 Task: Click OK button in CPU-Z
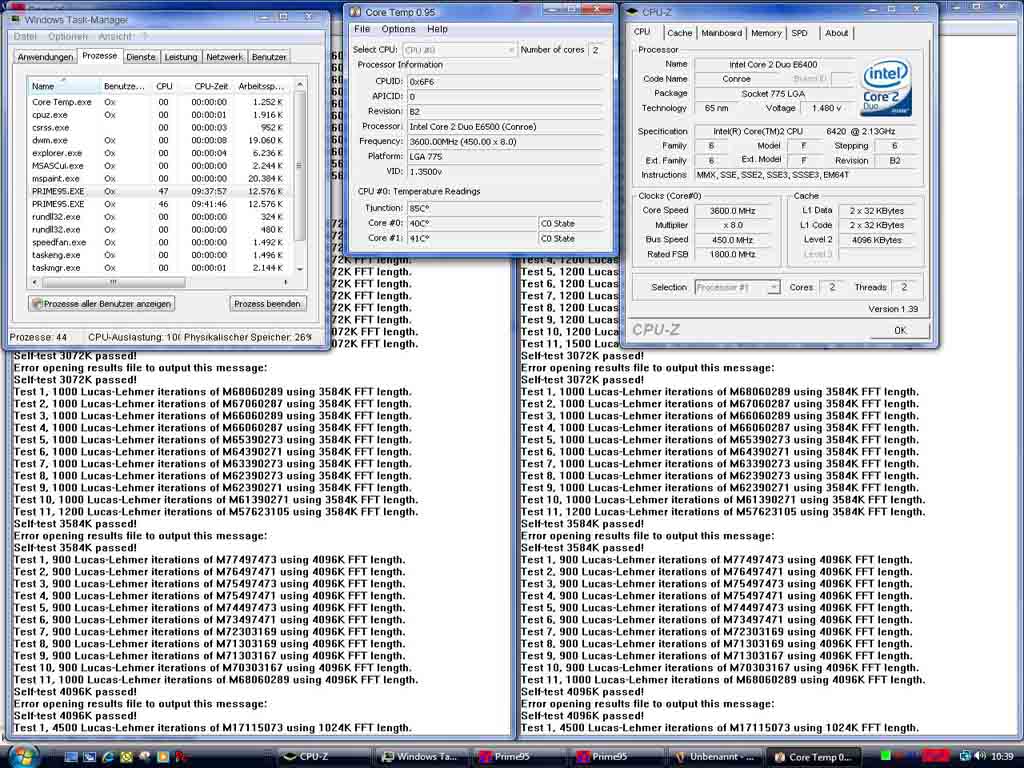point(900,330)
